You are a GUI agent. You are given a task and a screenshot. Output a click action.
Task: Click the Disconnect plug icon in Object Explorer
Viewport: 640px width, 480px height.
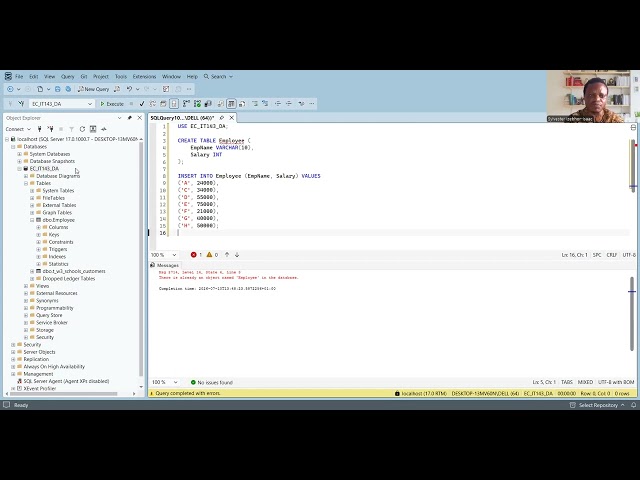tap(50, 129)
